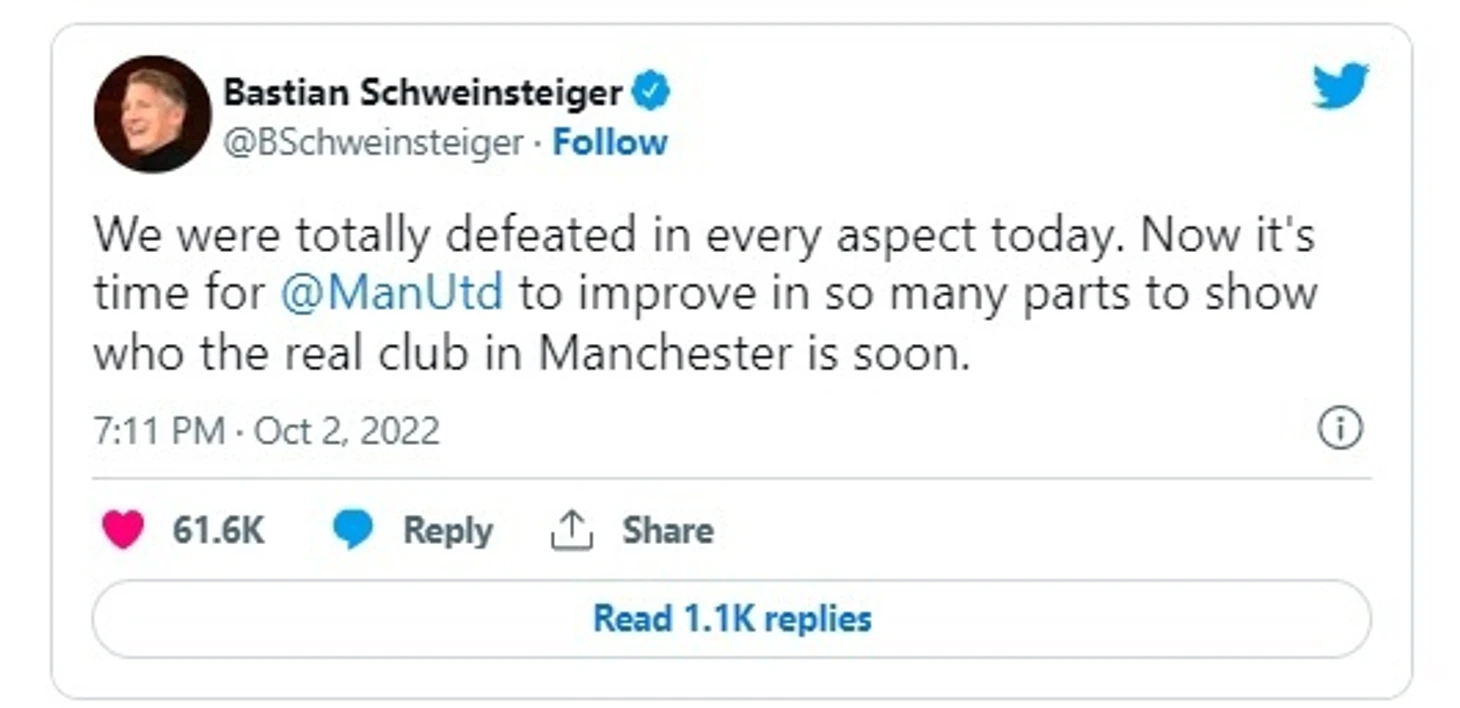This screenshot has width=1460, height=708.
Task: Follow the @BSchweinsteiger account
Action: (x=610, y=142)
